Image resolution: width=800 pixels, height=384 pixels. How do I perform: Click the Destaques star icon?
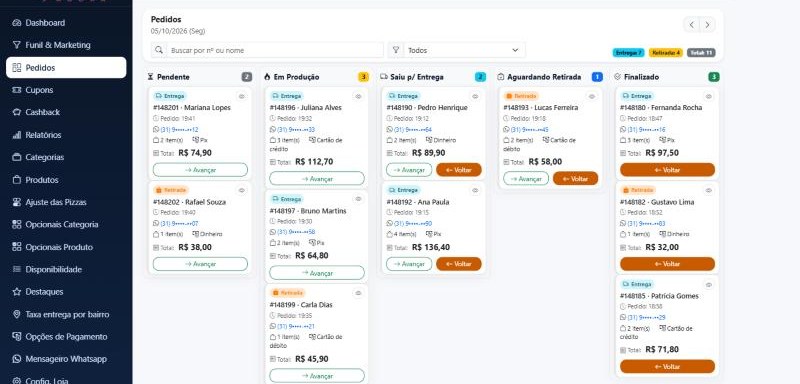[x=16, y=292]
